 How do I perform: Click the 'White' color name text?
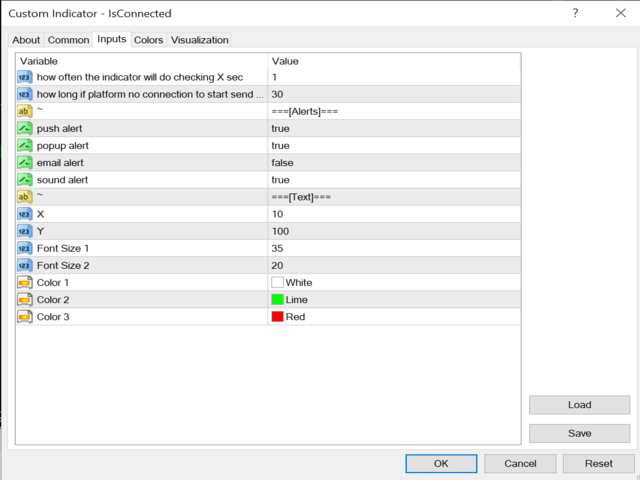(299, 283)
